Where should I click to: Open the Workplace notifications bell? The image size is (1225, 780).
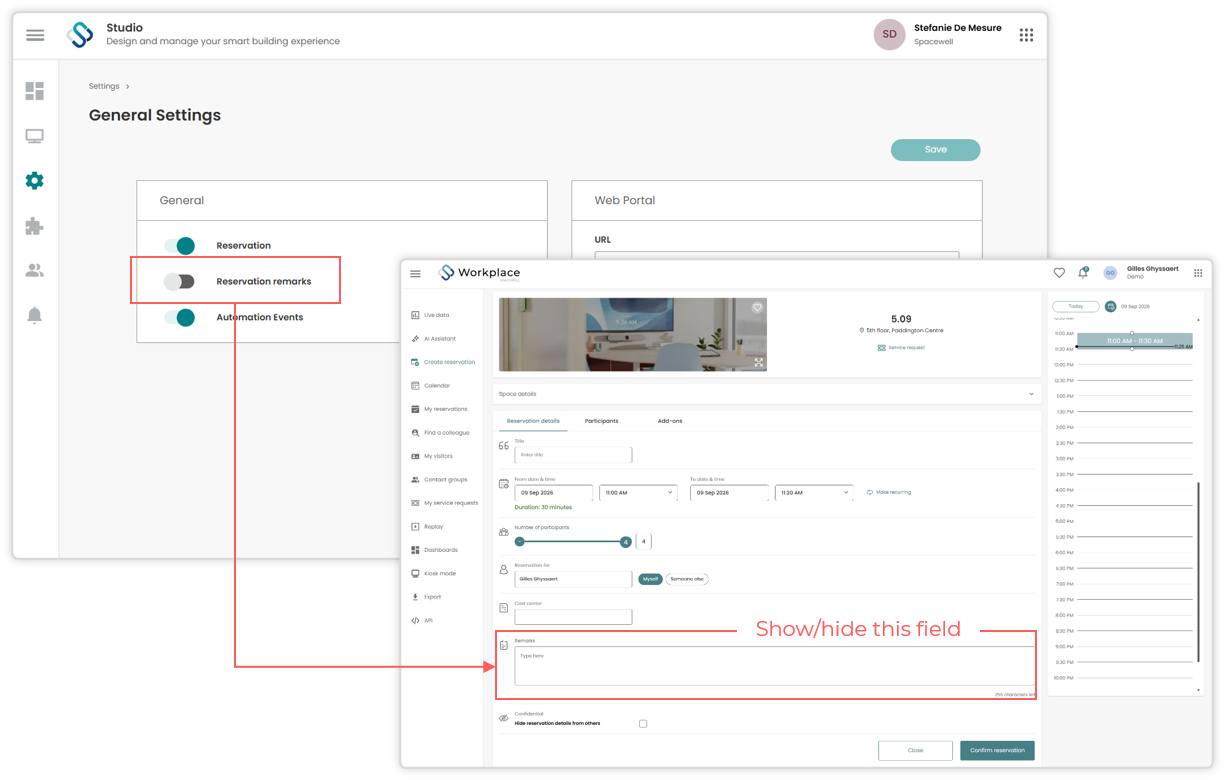pos(1083,273)
